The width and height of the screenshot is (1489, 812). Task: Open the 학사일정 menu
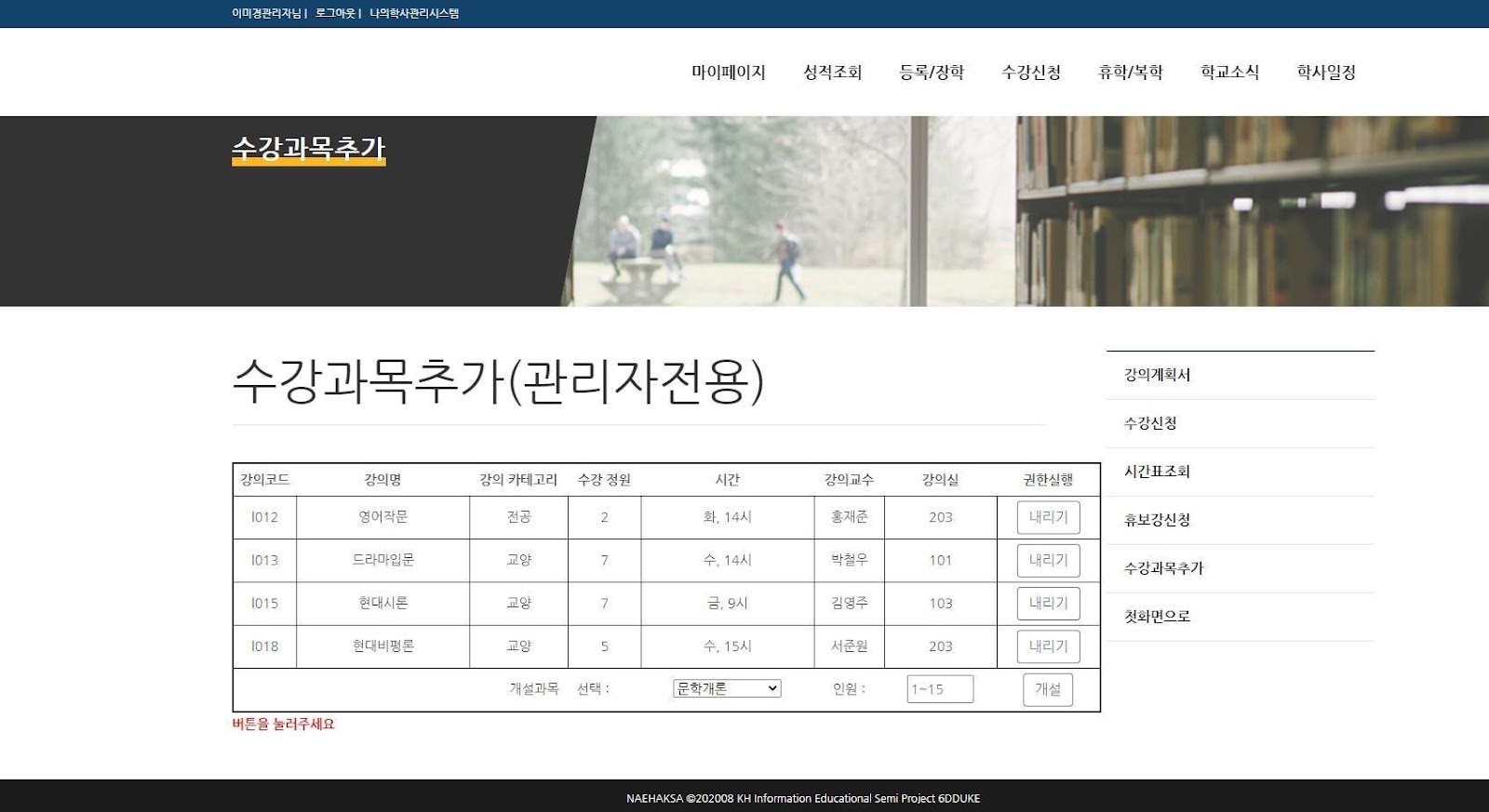pyautogui.click(x=1326, y=73)
